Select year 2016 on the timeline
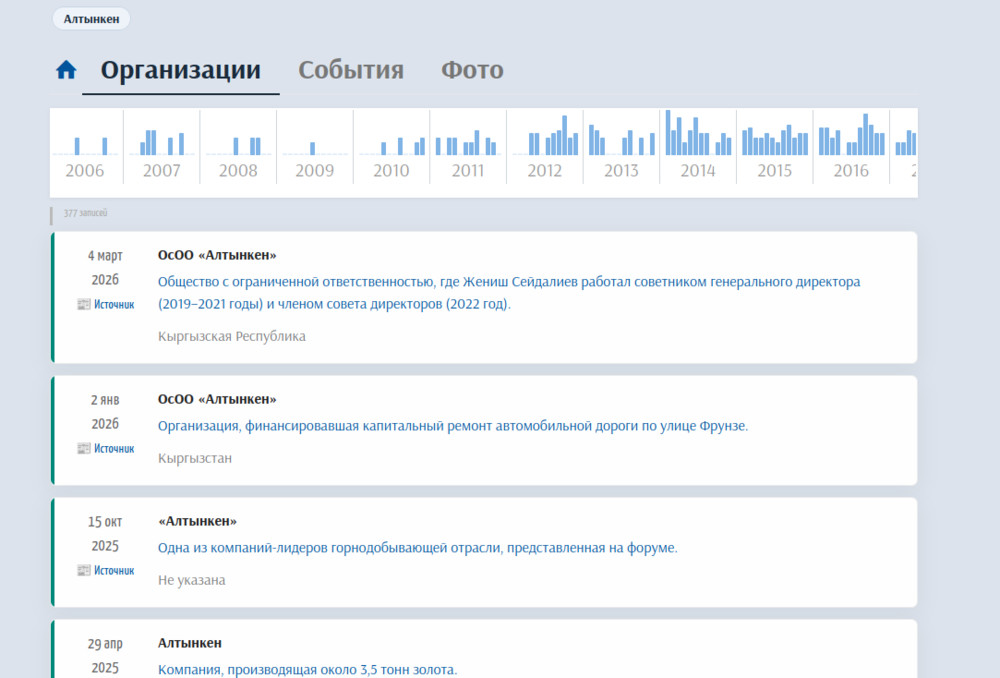 pyautogui.click(x=851, y=171)
